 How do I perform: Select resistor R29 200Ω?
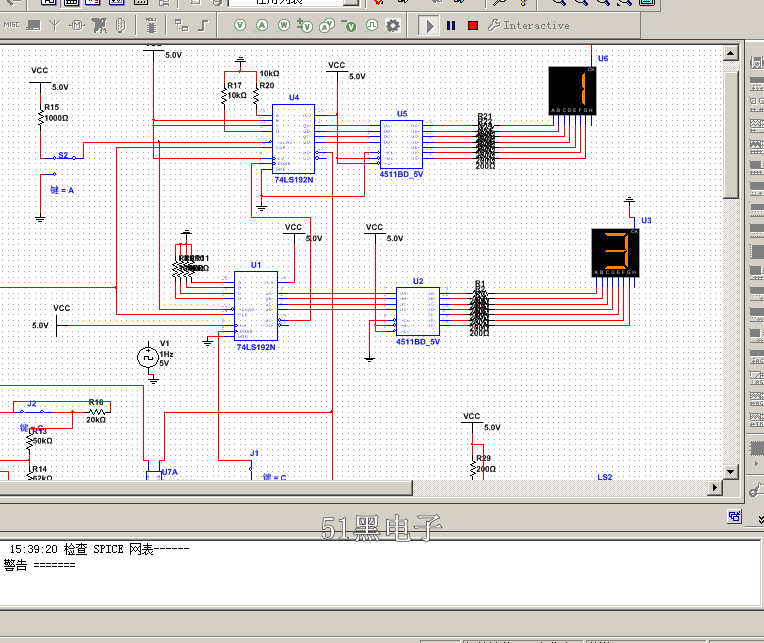[473, 468]
